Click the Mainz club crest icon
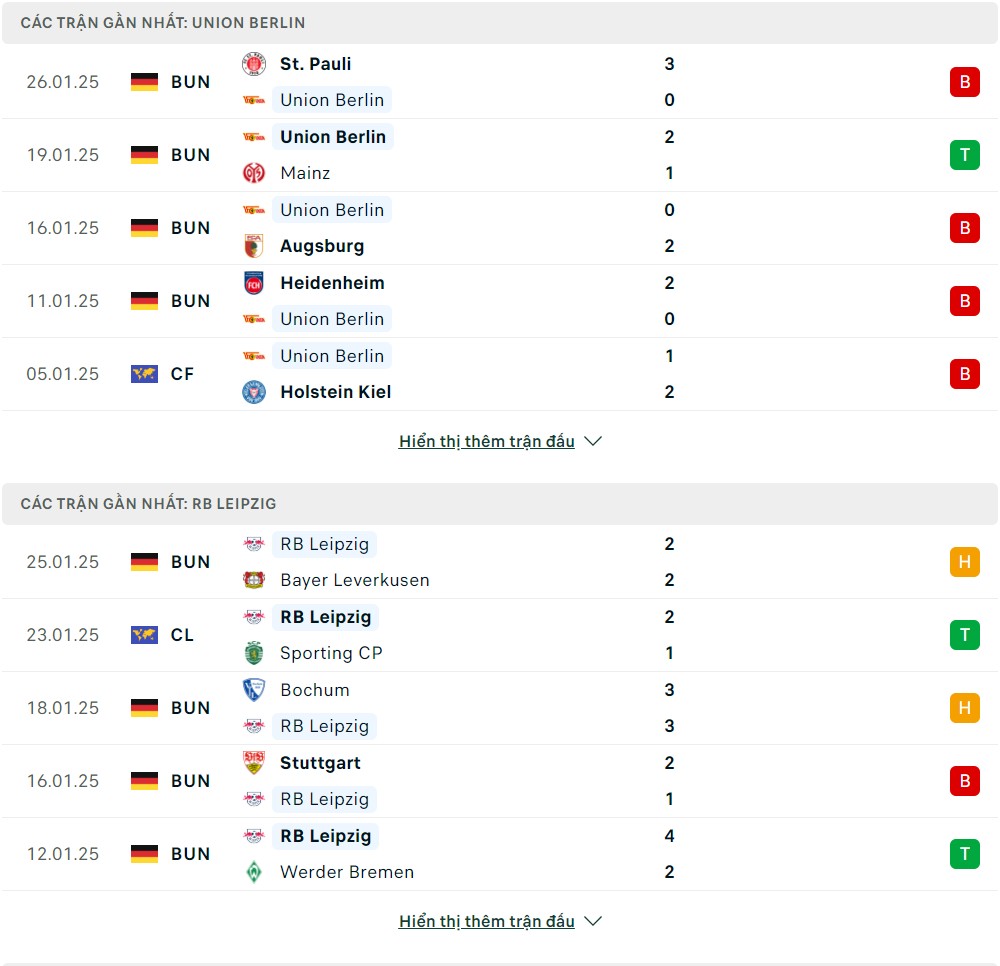1000x966 pixels. (x=254, y=173)
